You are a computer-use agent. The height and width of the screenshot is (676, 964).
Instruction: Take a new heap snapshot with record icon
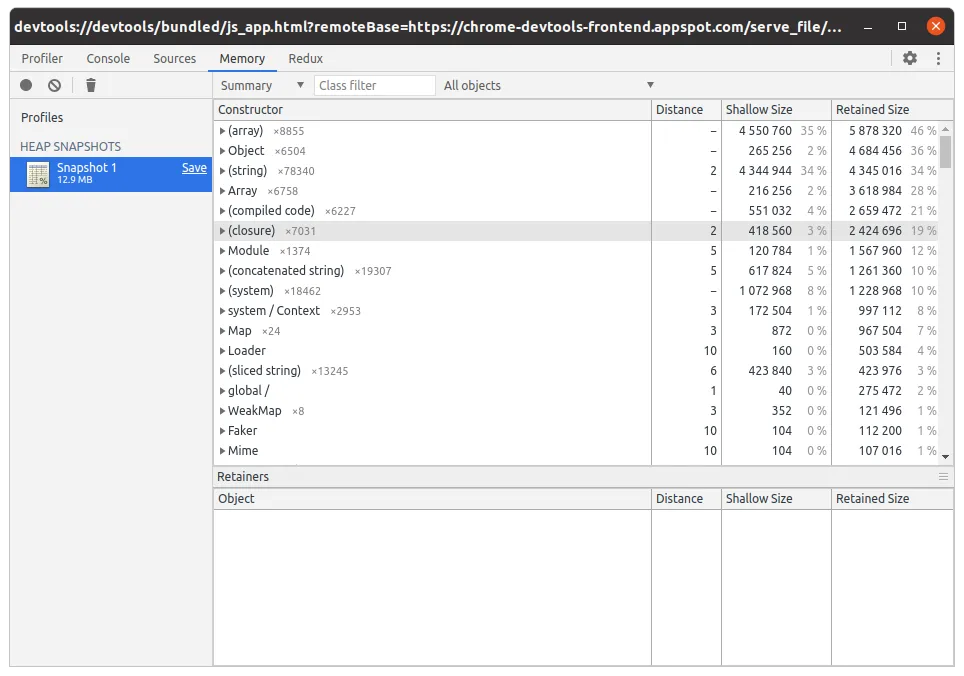[25, 85]
